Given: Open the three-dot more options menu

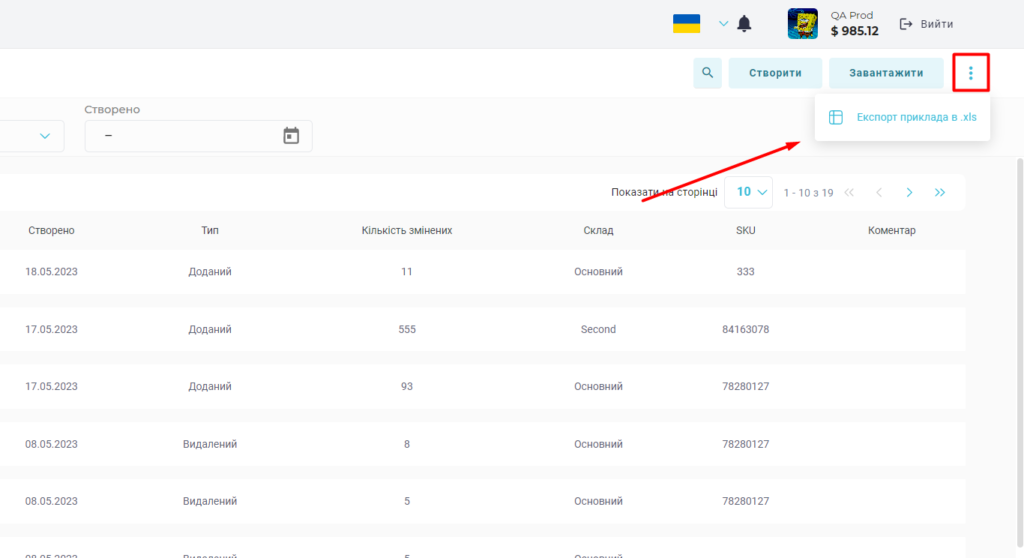Looking at the screenshot, I should [970, 73].
